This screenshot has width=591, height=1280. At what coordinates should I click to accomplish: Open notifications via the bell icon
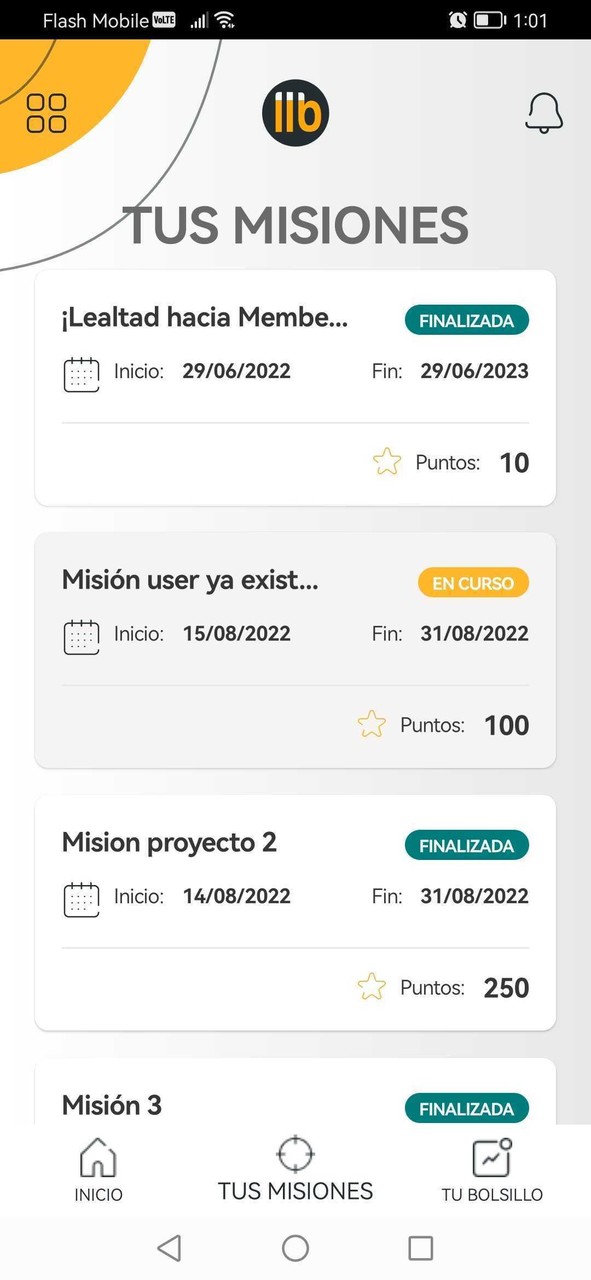[544, 112]
